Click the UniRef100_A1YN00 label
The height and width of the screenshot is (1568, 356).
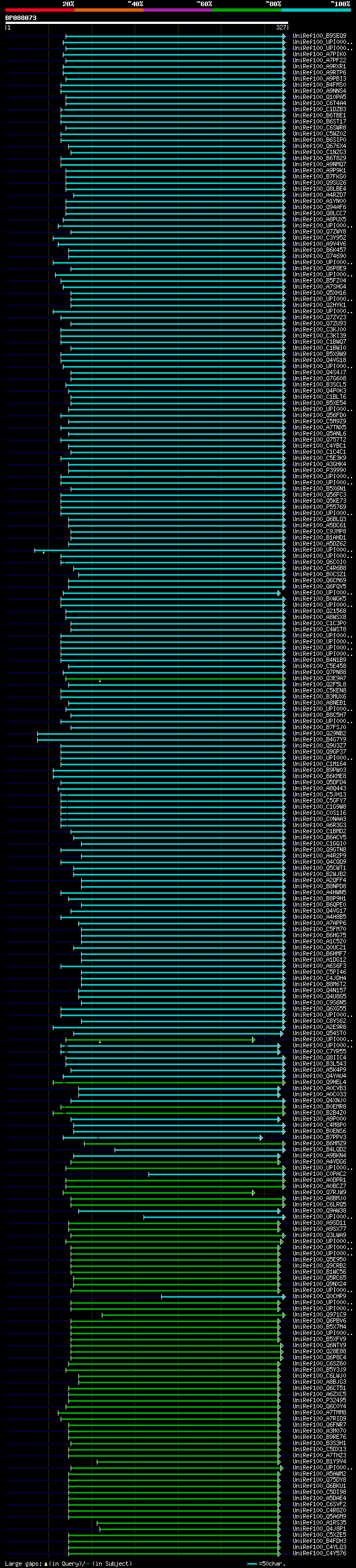point(319,201)
